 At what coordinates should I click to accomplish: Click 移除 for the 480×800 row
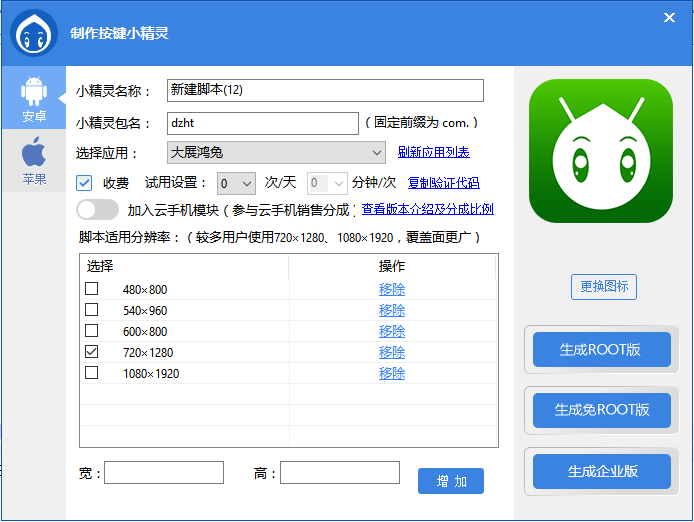pyautogui.click(x=392, y=290)
